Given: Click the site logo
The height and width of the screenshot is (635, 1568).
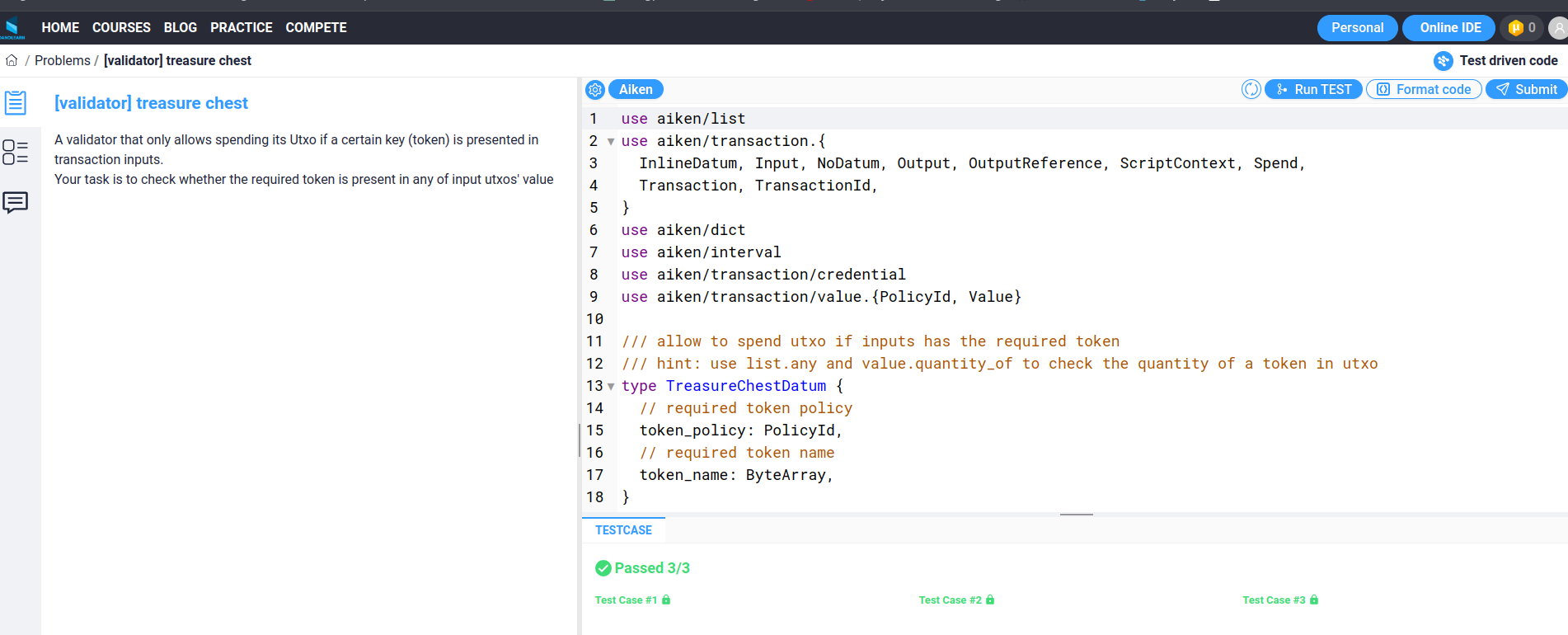Looking at the screenshot, I should [12, 28].
